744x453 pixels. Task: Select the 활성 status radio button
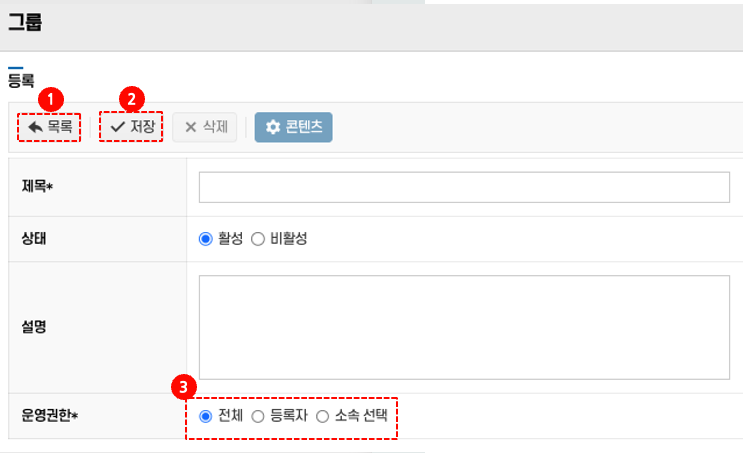tap(206, 239)
